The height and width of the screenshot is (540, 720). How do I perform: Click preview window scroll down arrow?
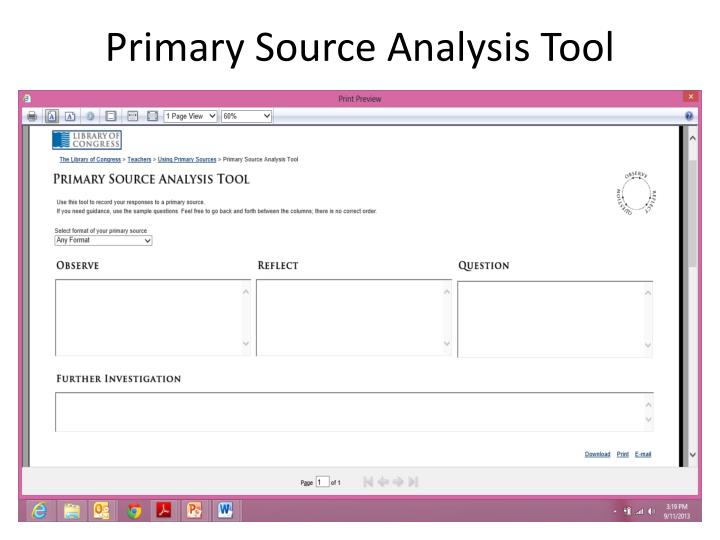[x=692, y=455]
